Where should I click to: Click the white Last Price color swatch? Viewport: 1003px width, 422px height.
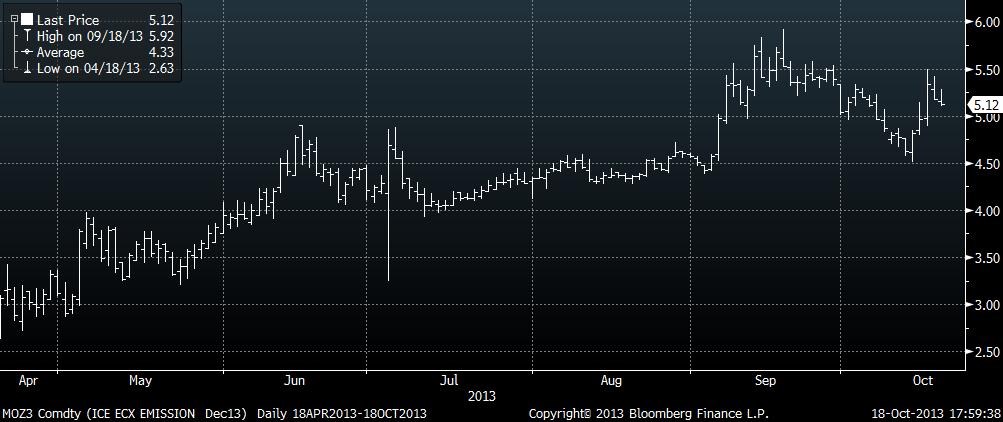26,19
